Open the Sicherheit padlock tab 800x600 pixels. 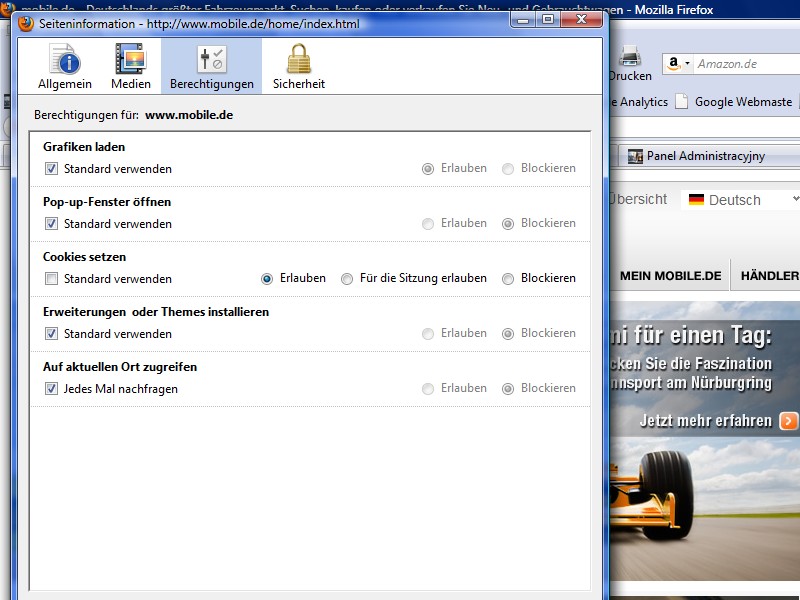pyautogui.click(x=298, y=66)
